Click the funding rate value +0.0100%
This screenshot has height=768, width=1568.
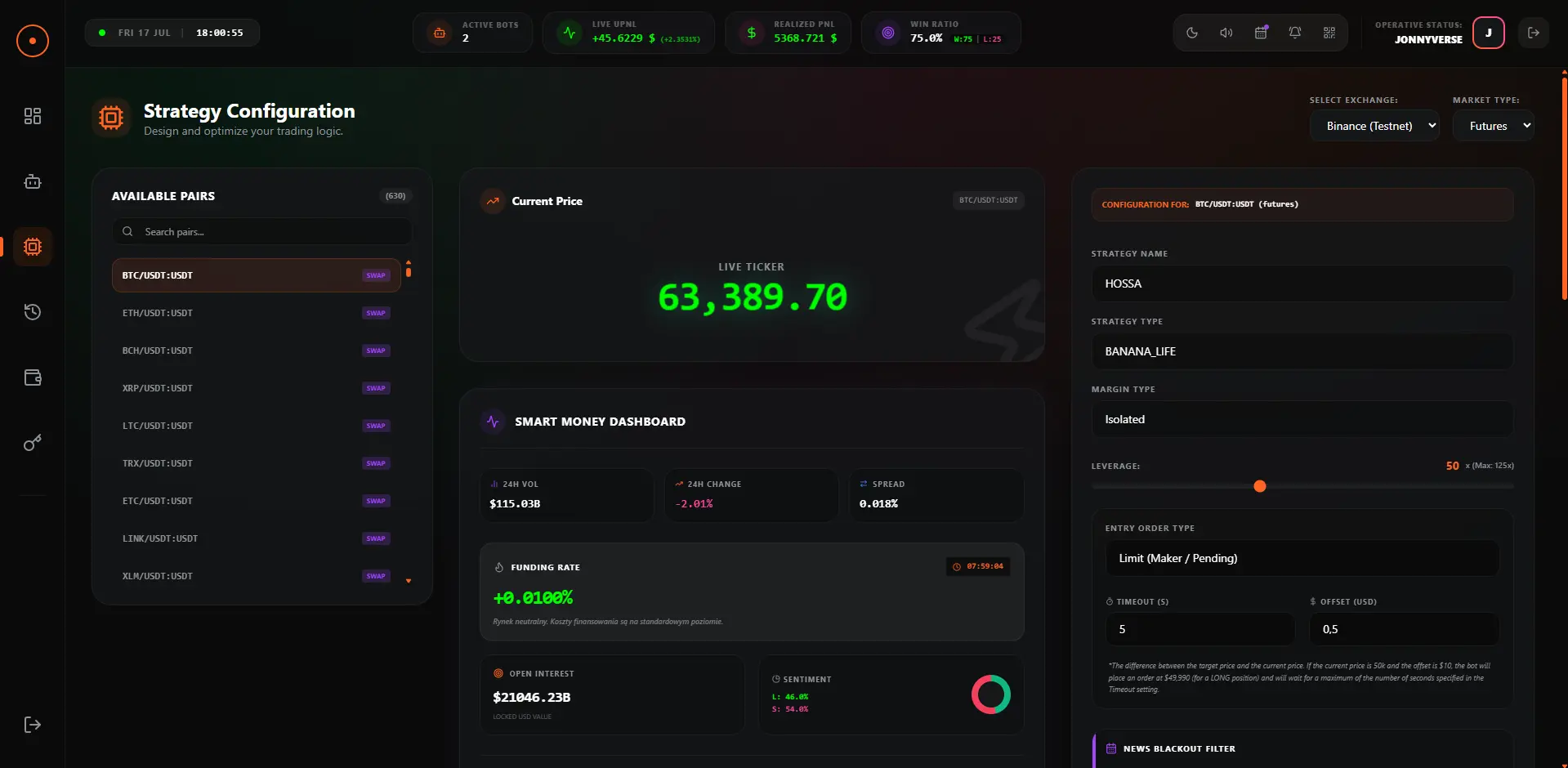point(533,598)
